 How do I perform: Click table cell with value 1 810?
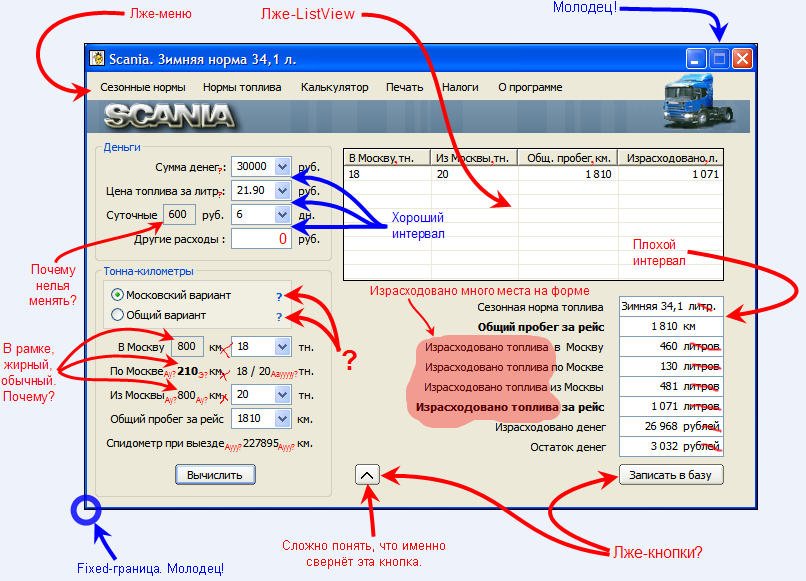click(568, 174)
